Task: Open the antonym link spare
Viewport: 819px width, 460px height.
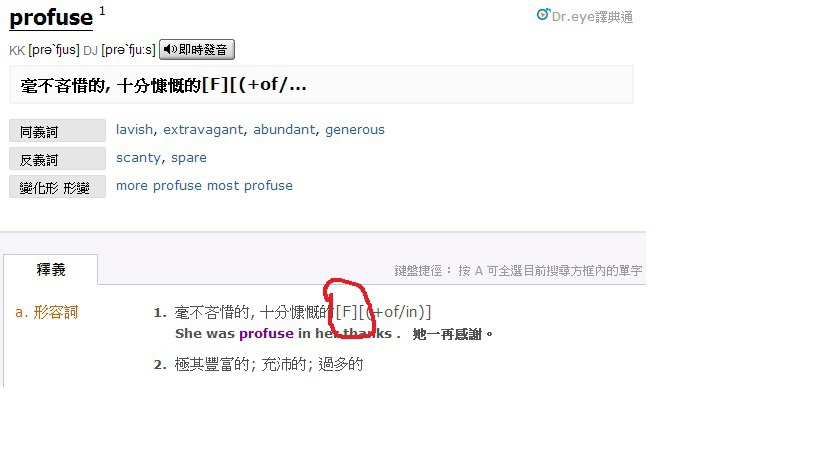Action: click(189, 158)
